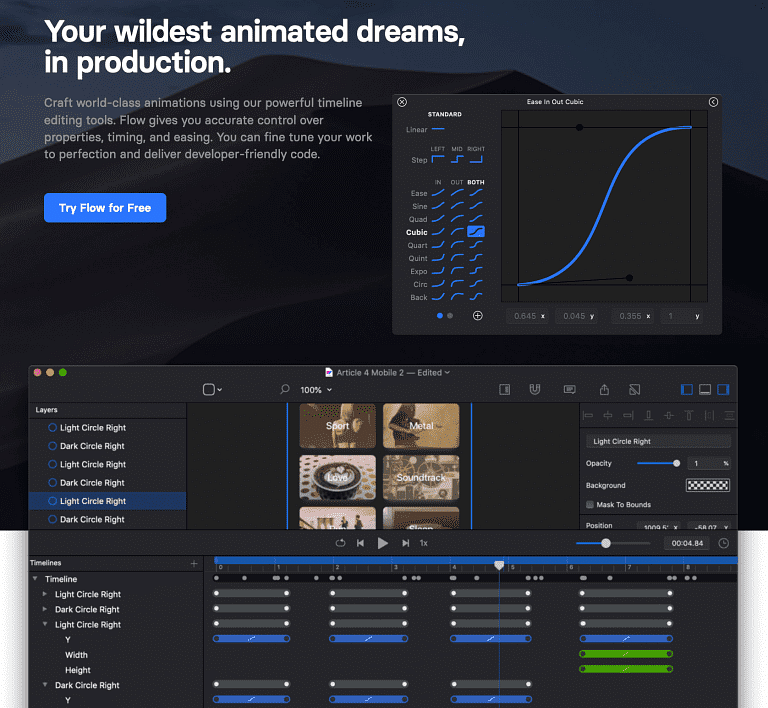Click the Opacity percent value field
The width and height of the screenshot is (768, 708).
709,463
